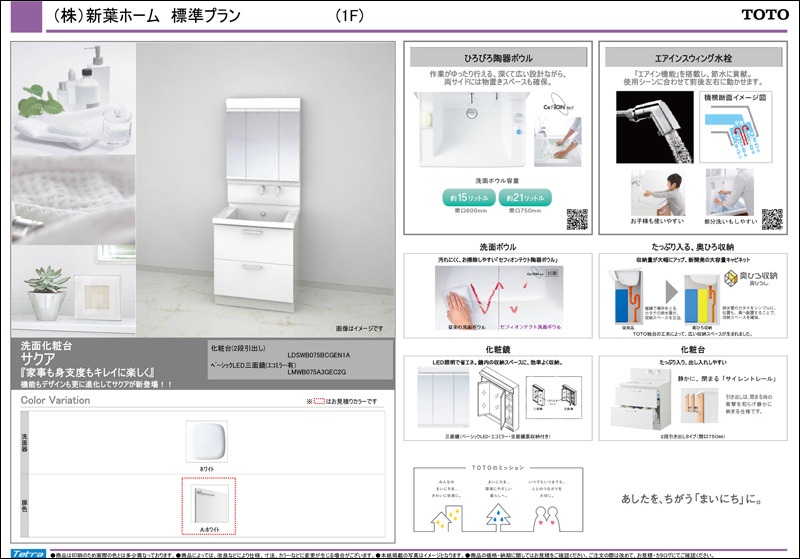Click the TOTOのミッション title

pyautogui.click(x=497, y=467)
